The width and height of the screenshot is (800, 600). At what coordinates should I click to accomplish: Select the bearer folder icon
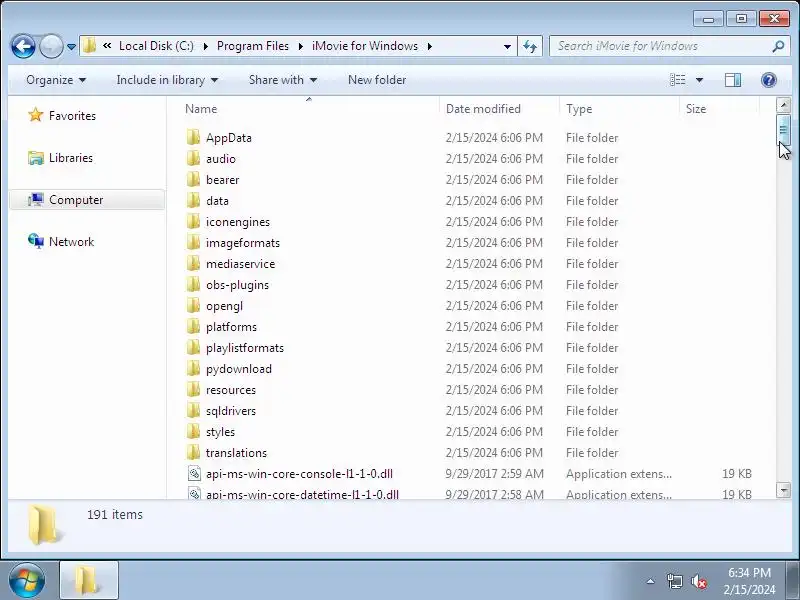point(193,179)
